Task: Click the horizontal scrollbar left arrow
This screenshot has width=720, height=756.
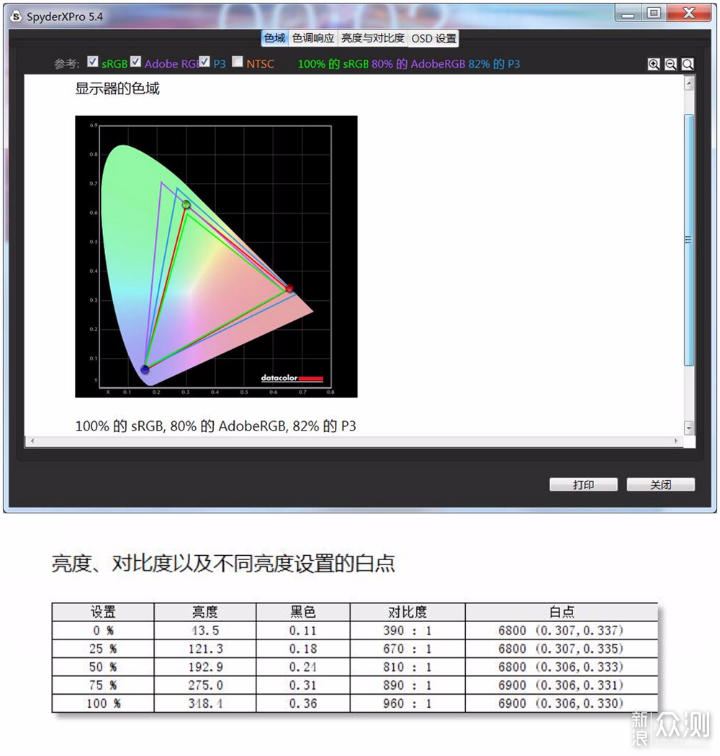Action: pyautogui.click(x=31, y=441)
